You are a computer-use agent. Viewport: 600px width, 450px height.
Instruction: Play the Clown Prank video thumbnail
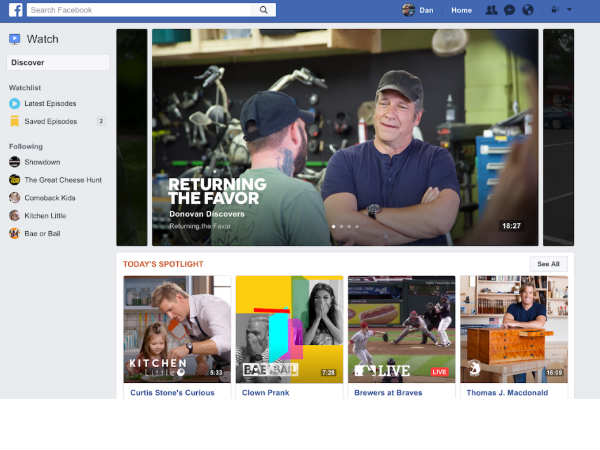click(x=289, y=329)
